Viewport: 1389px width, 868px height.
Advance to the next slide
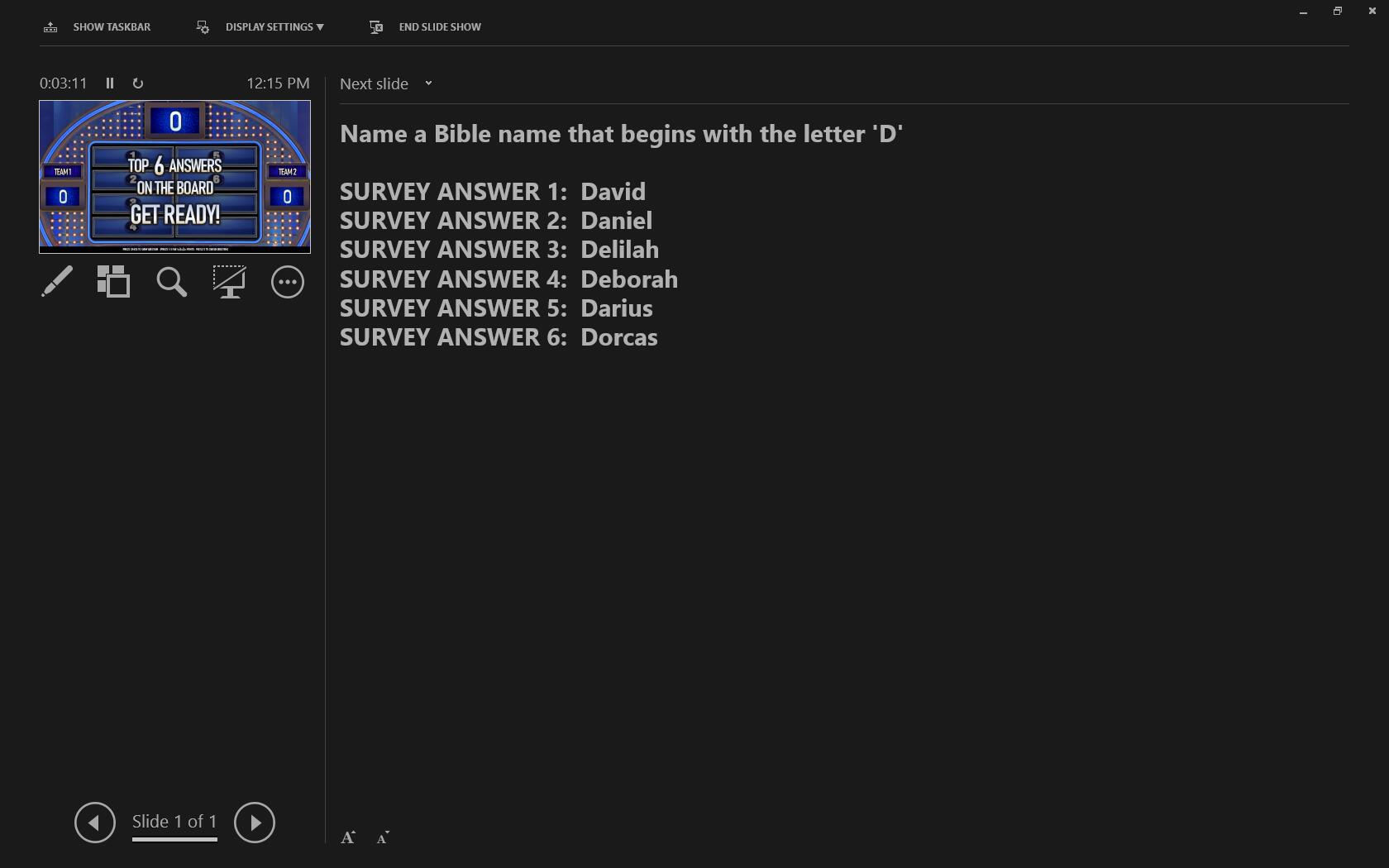(x=255, y=823)
